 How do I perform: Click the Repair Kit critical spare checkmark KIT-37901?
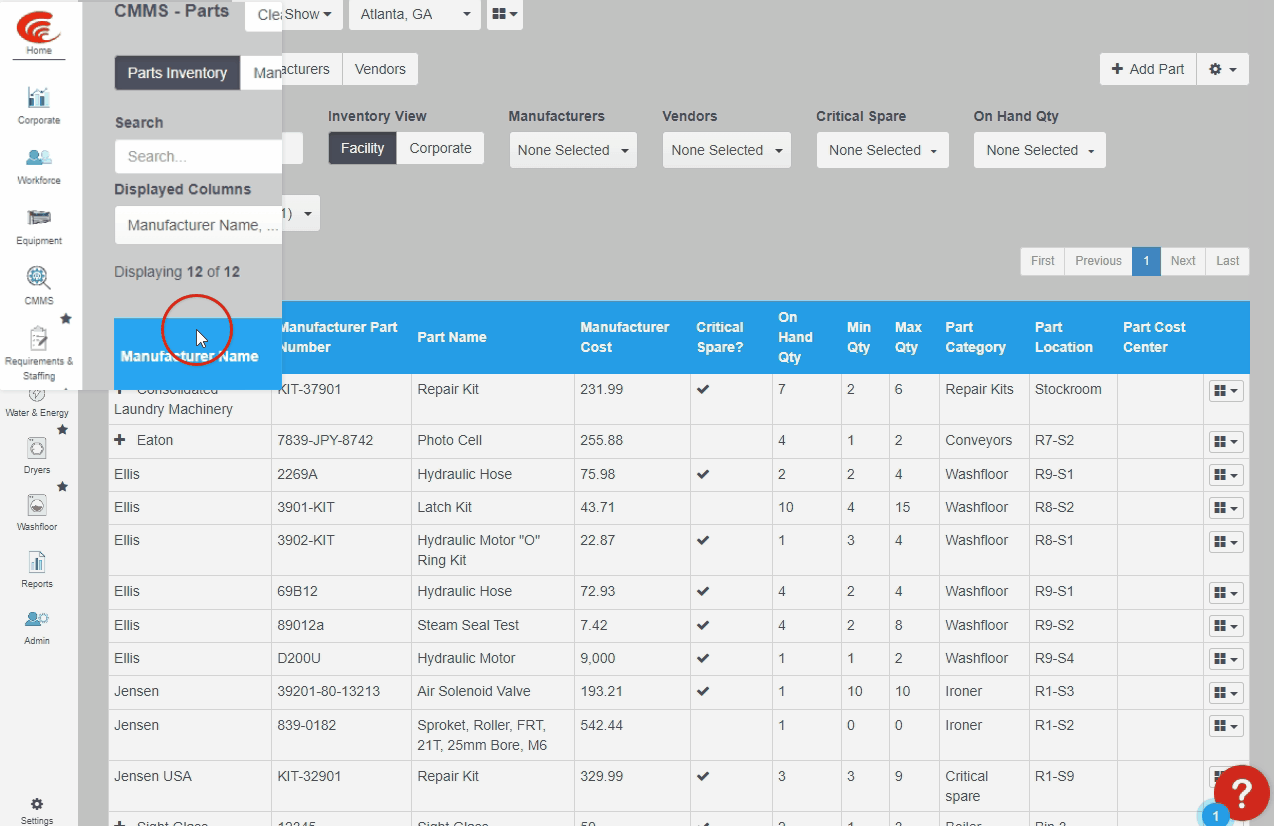[703, 389]
